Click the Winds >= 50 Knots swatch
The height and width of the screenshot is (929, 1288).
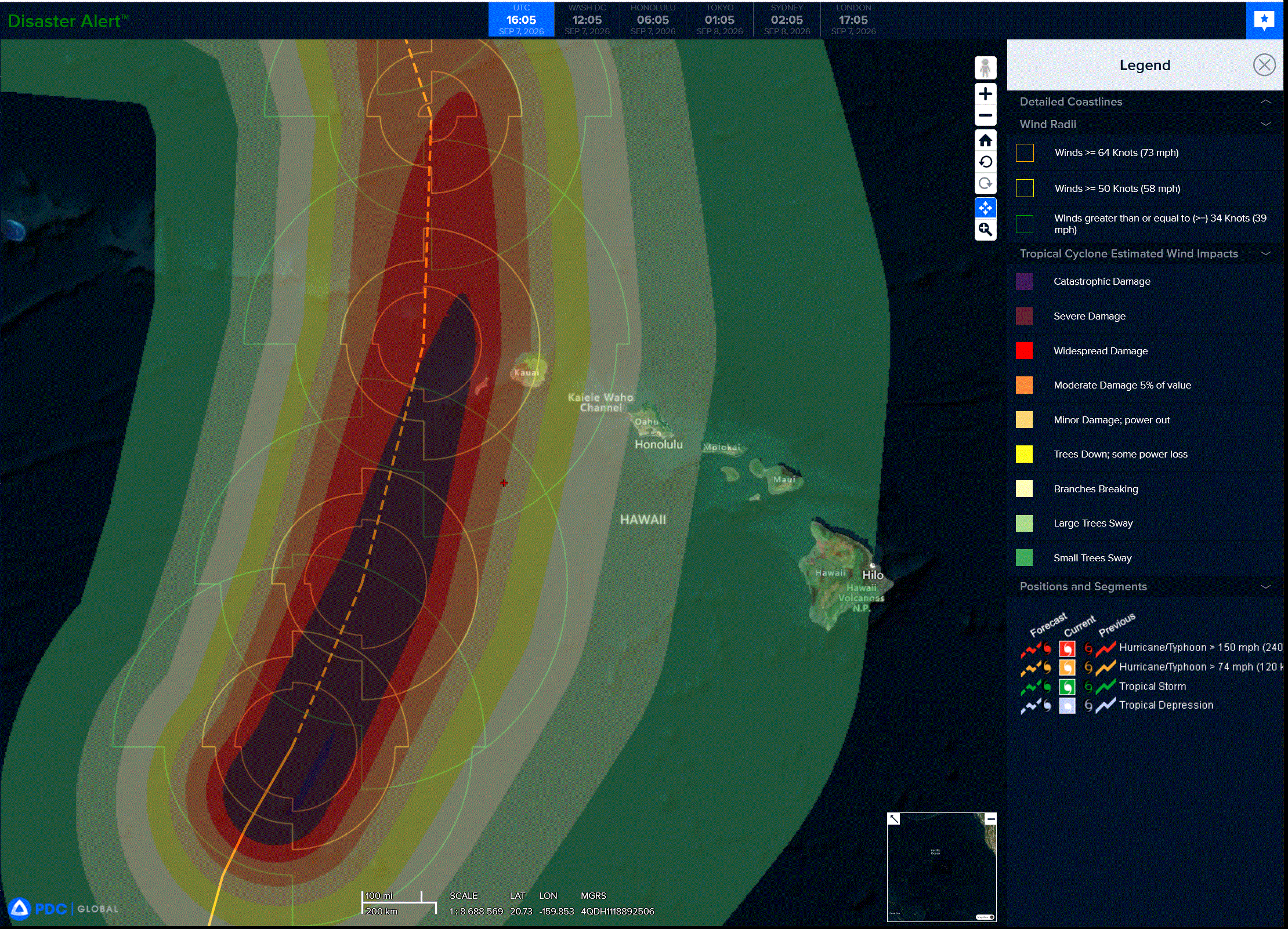1025,188
